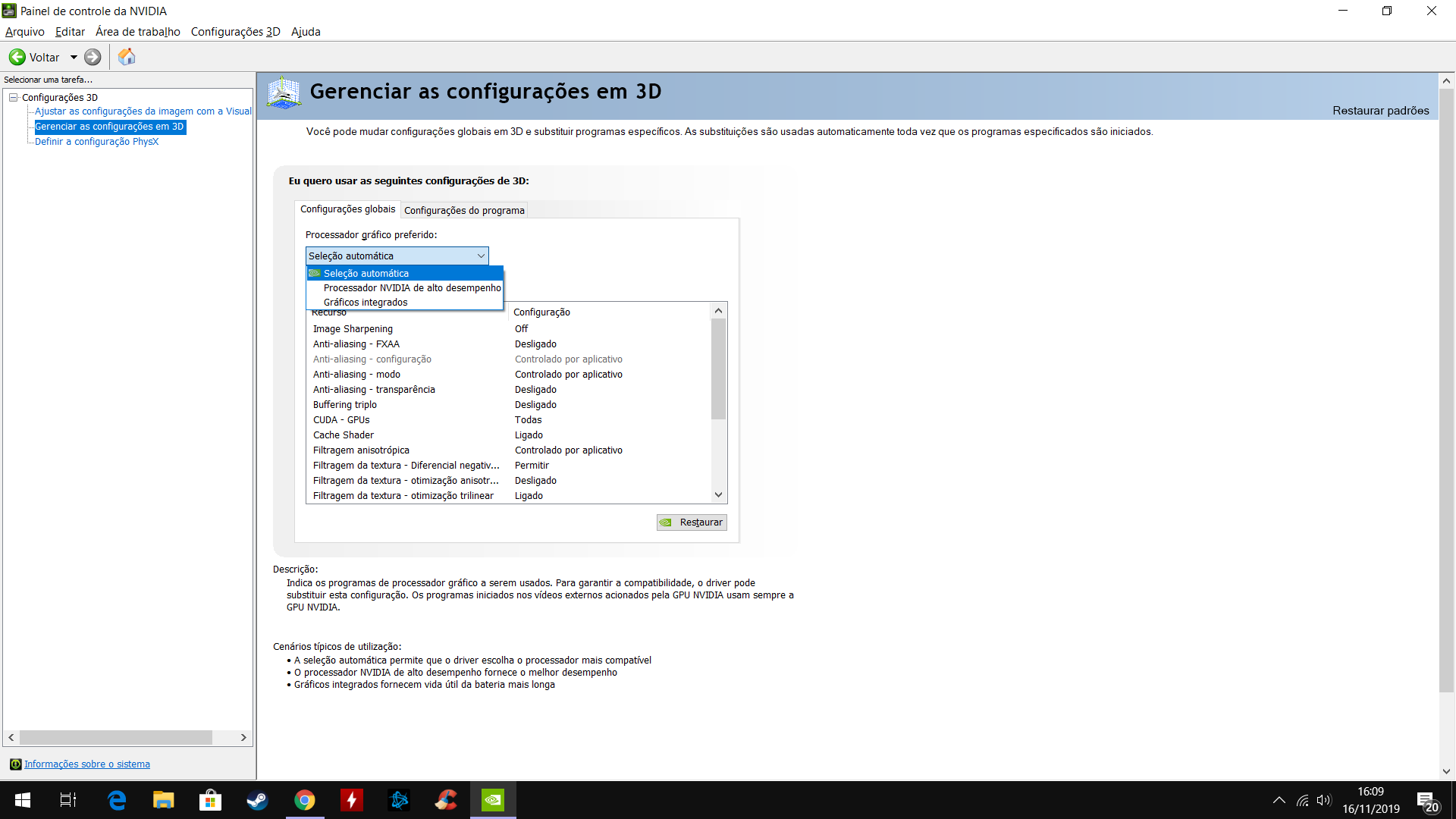The image size is (1456, 819).
Task: Click the taskbar clock showing 16:09
Action: point(1370,800)
